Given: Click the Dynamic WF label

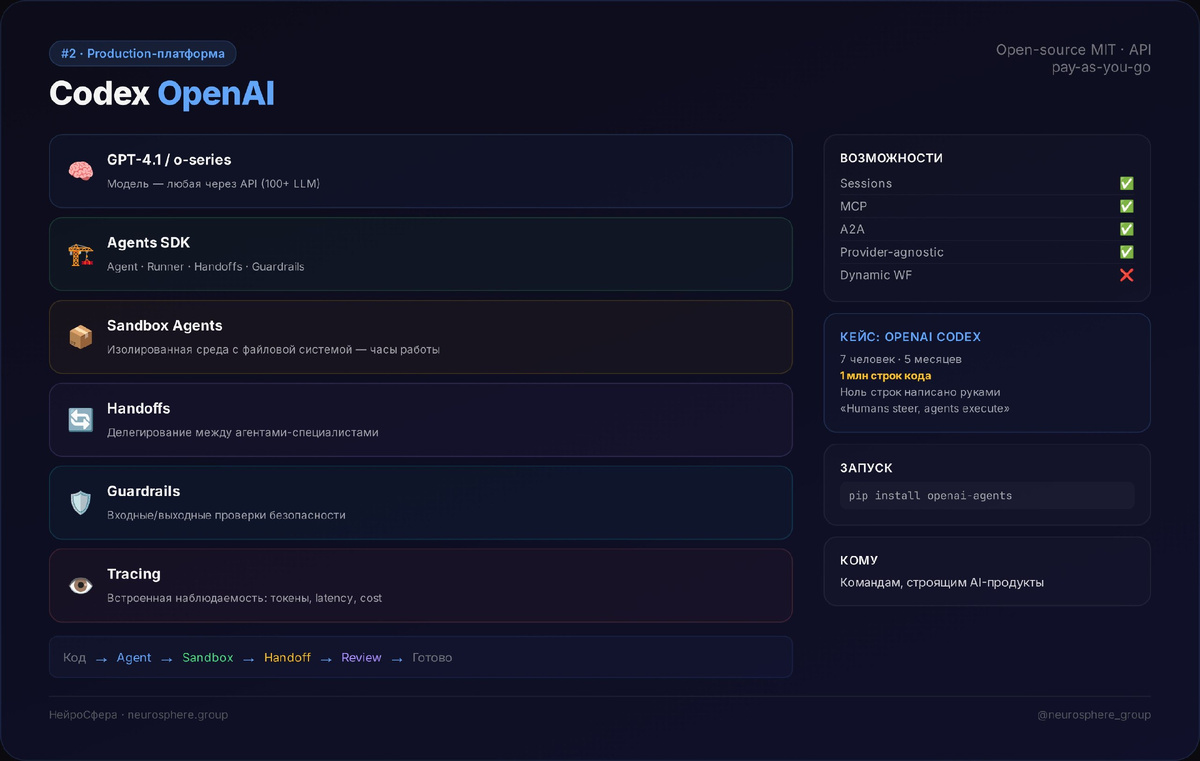Looking at the screenshot, I should tap(876, 275).
